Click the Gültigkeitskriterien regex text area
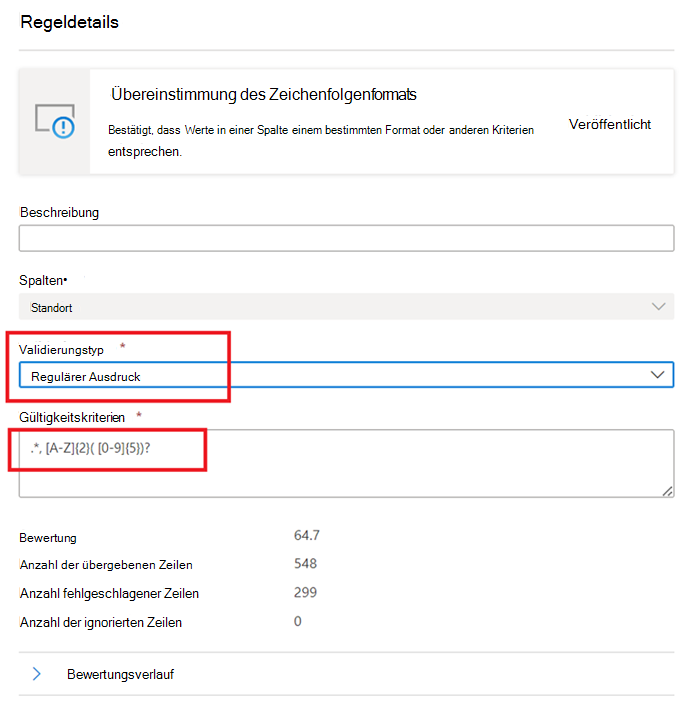The height and width of the screenshot is (709, 700). click(346, 463)
